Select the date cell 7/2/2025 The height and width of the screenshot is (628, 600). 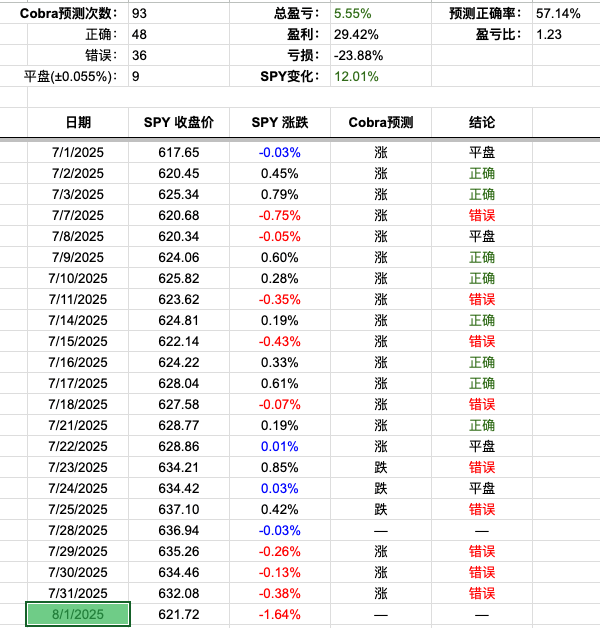point(78,173)
